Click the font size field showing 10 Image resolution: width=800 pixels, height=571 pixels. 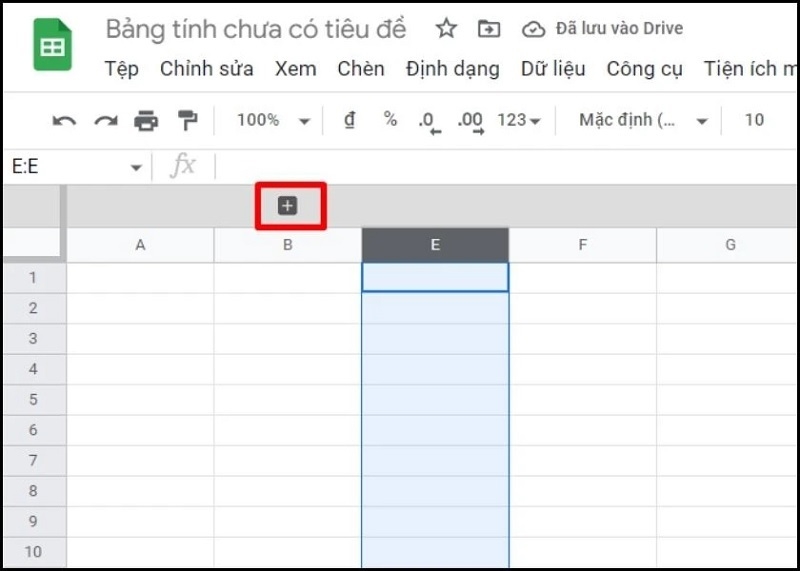(754, 120)
